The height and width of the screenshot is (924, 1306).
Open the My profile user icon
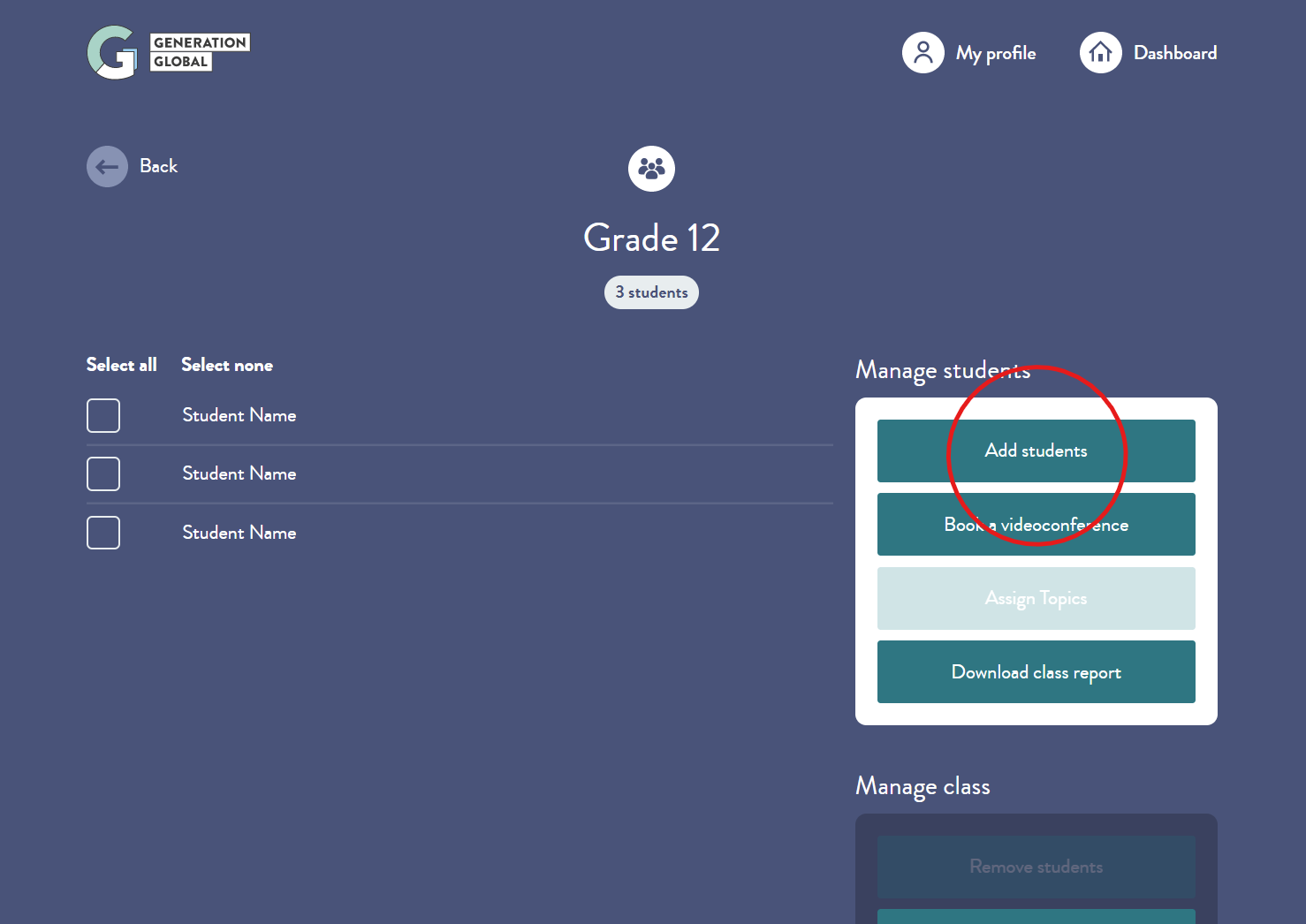point(923,53)
